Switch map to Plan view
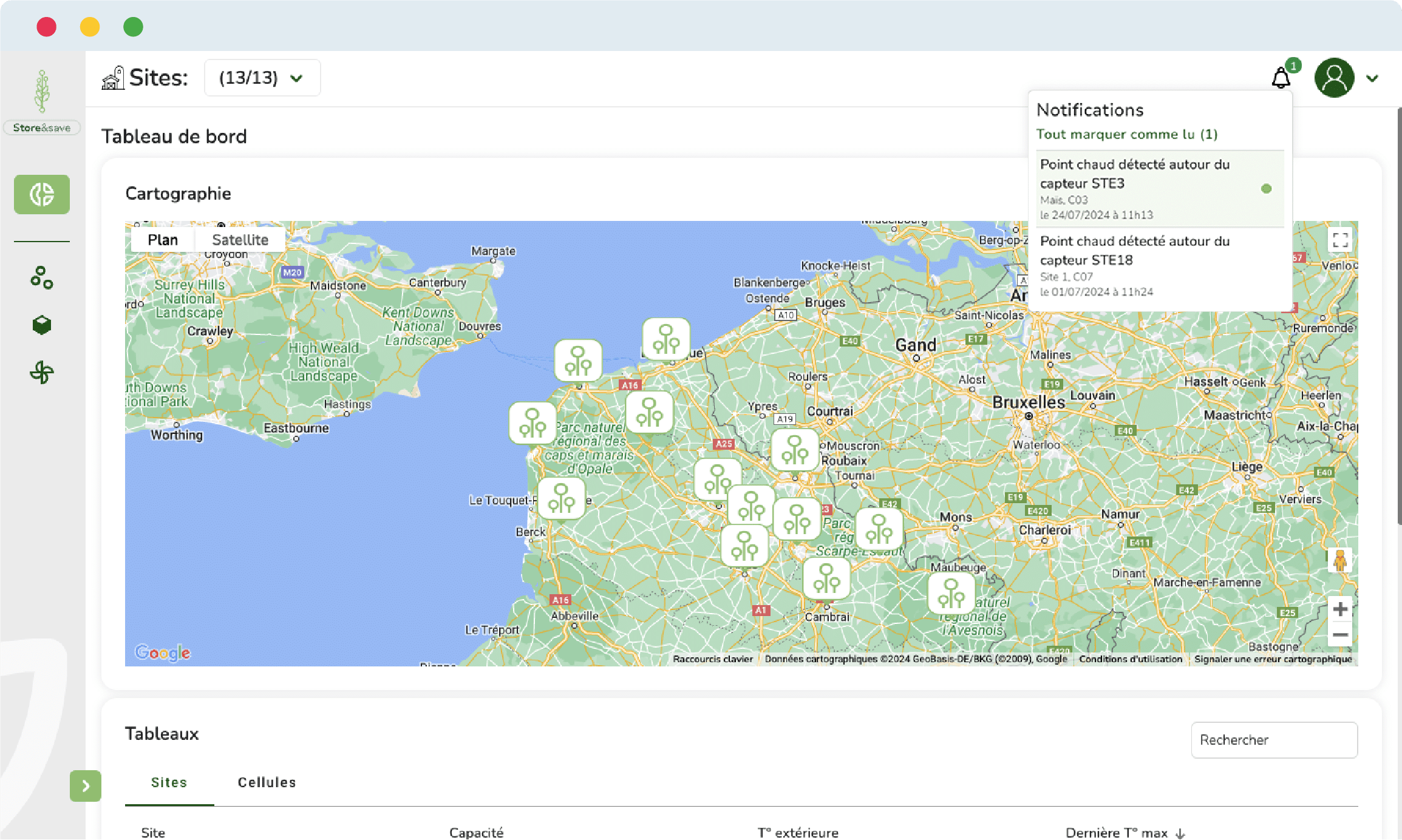The height and width of the screenshot is (840, 1402). tap(163, 240)
